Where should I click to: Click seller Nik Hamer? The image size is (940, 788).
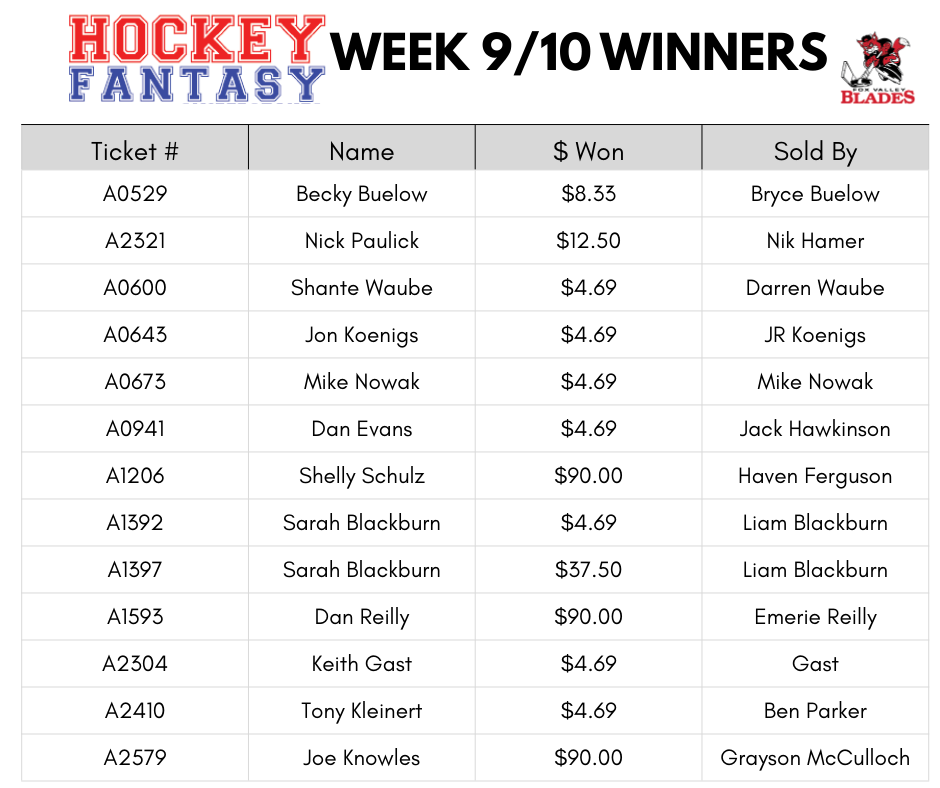point(815,241)
